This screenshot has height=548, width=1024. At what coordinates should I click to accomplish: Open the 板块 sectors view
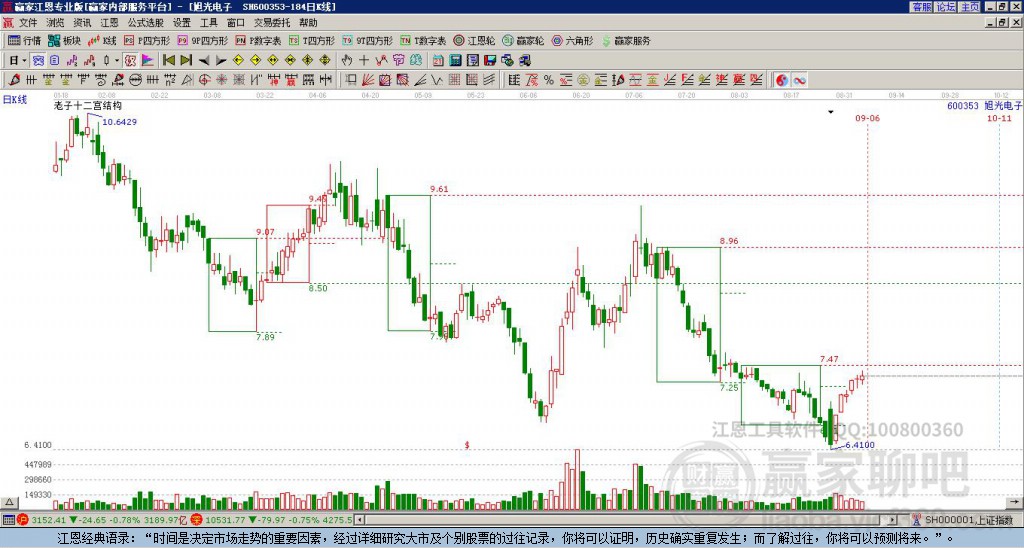(x=65, y=40)
